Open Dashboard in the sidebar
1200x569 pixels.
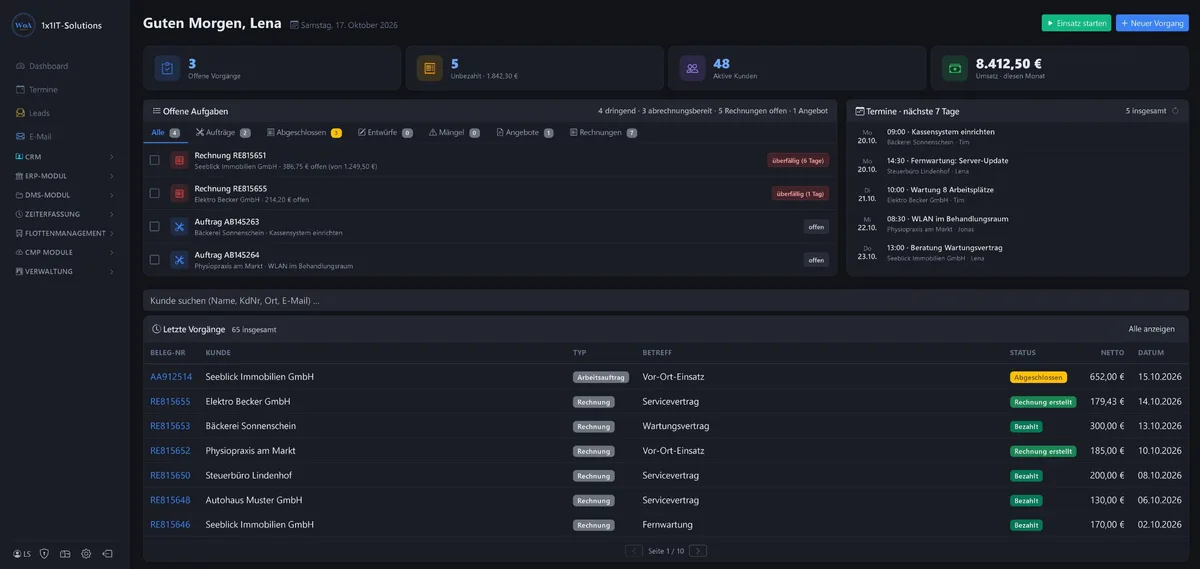(x=42, y=66)
